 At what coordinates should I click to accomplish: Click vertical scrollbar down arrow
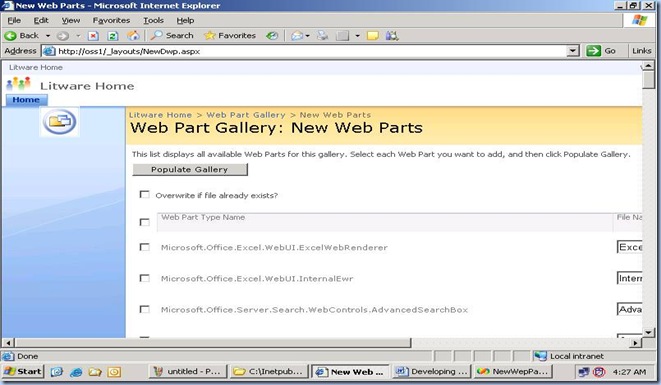[648, 333]
